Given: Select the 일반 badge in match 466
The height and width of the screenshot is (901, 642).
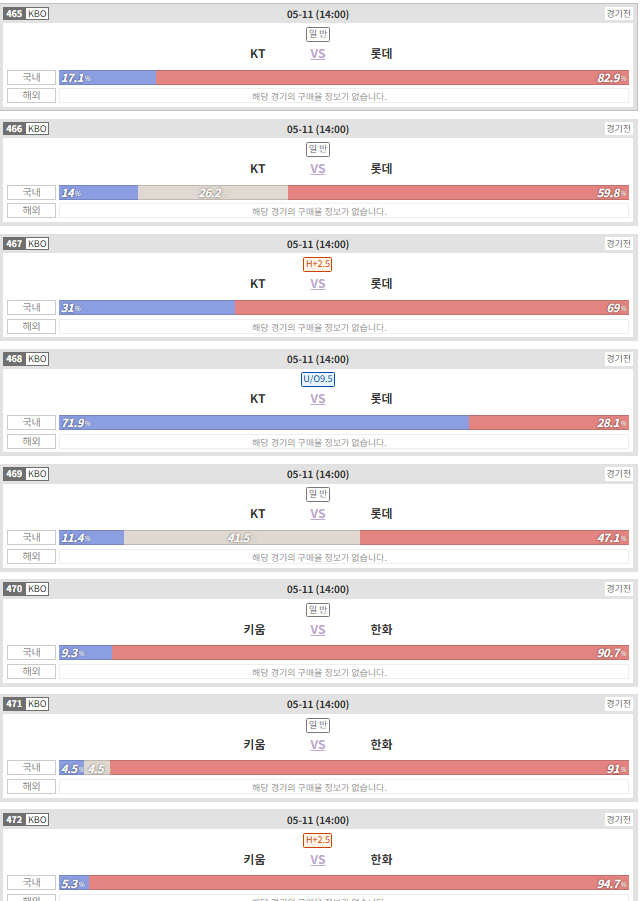Looking at the screenshot, I should [x=318, y=149].
